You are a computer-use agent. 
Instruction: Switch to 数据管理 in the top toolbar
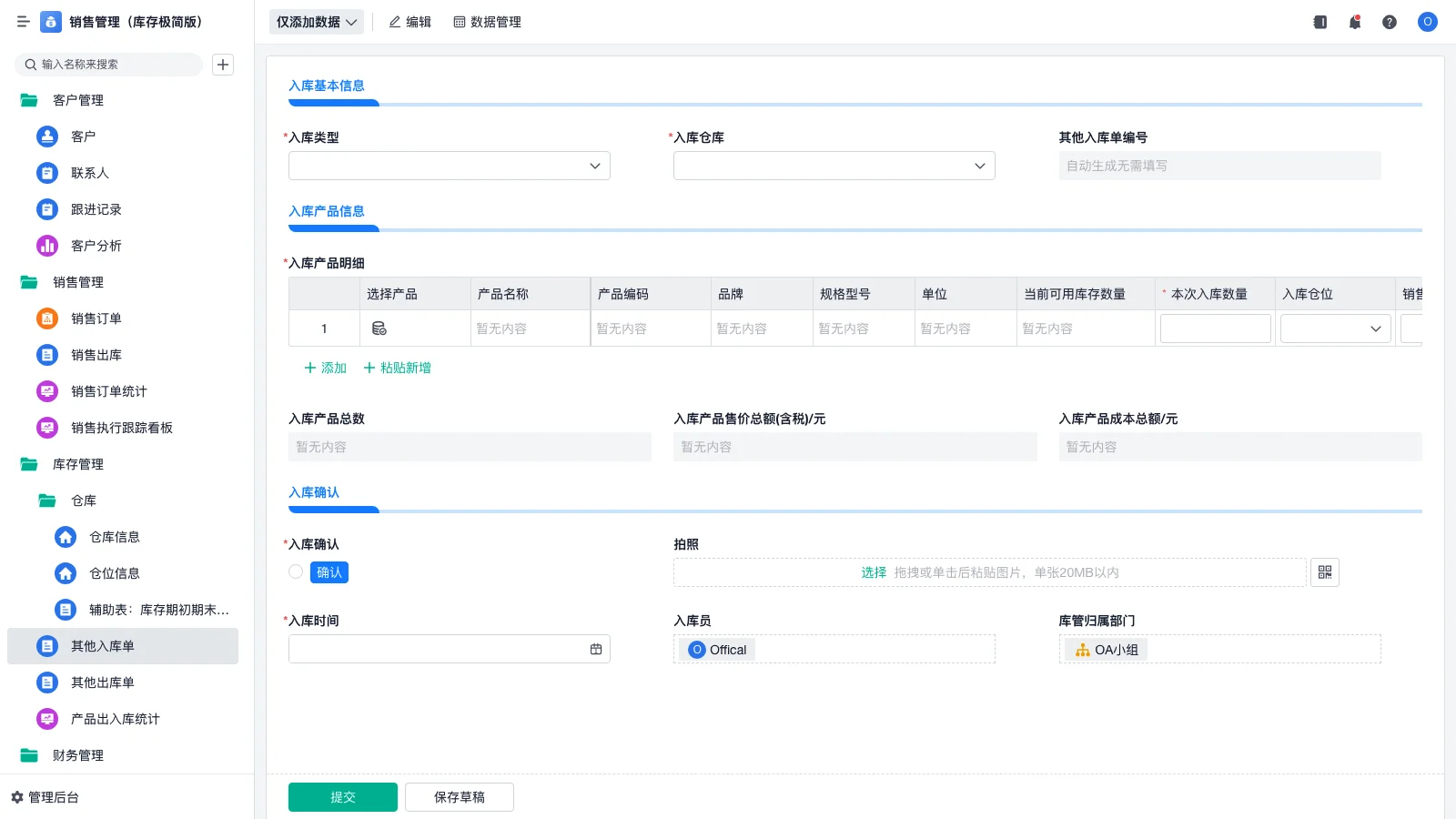(x=487, y=22)
